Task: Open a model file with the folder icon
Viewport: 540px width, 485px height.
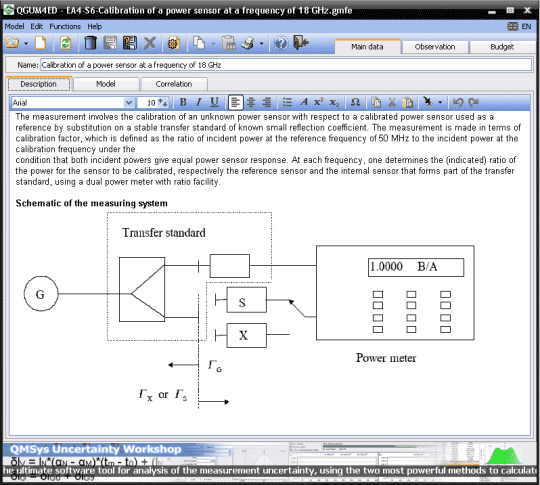Action: [12, 43]
